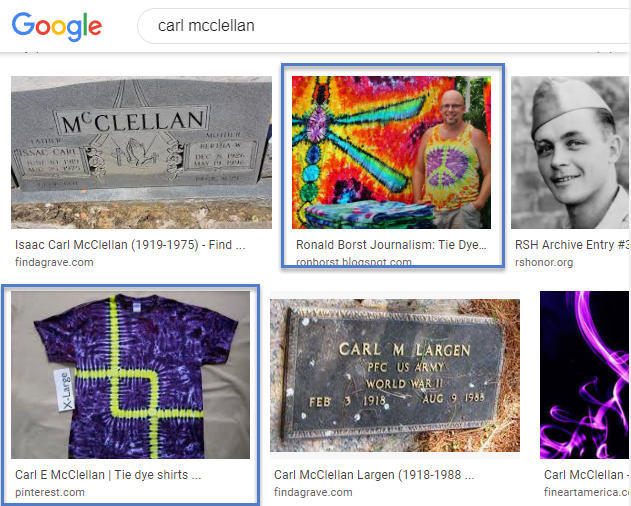Visit the rshonor.org source link

click(544, 262)
